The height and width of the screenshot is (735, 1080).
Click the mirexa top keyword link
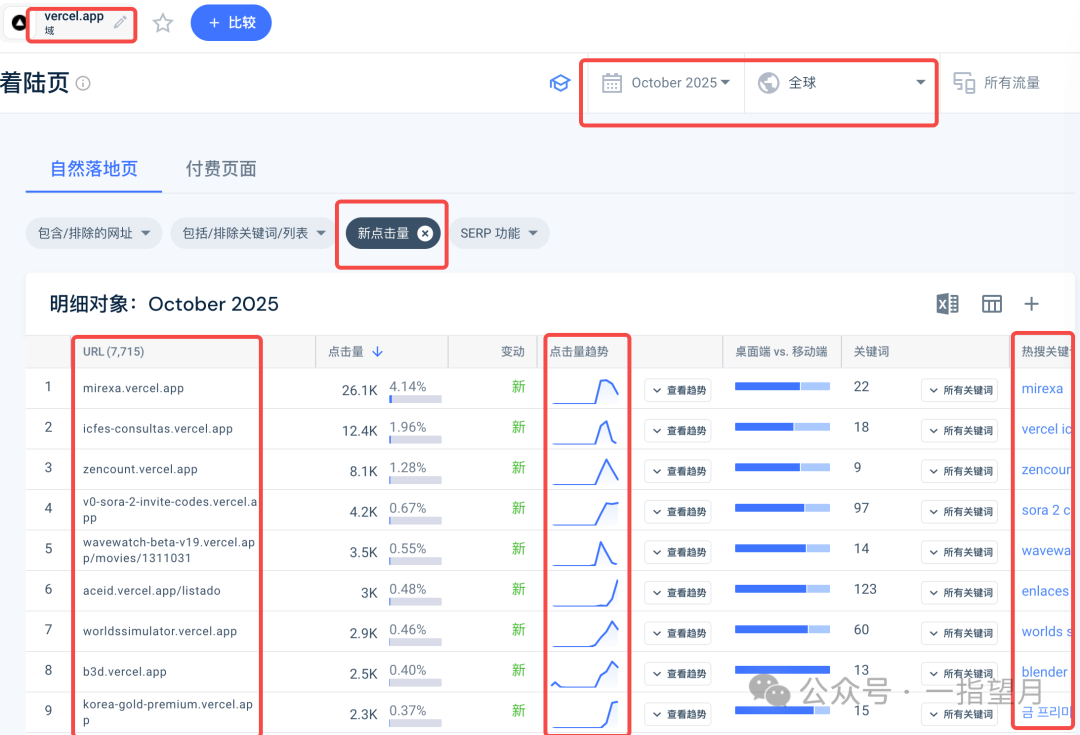click(1042, 389)
